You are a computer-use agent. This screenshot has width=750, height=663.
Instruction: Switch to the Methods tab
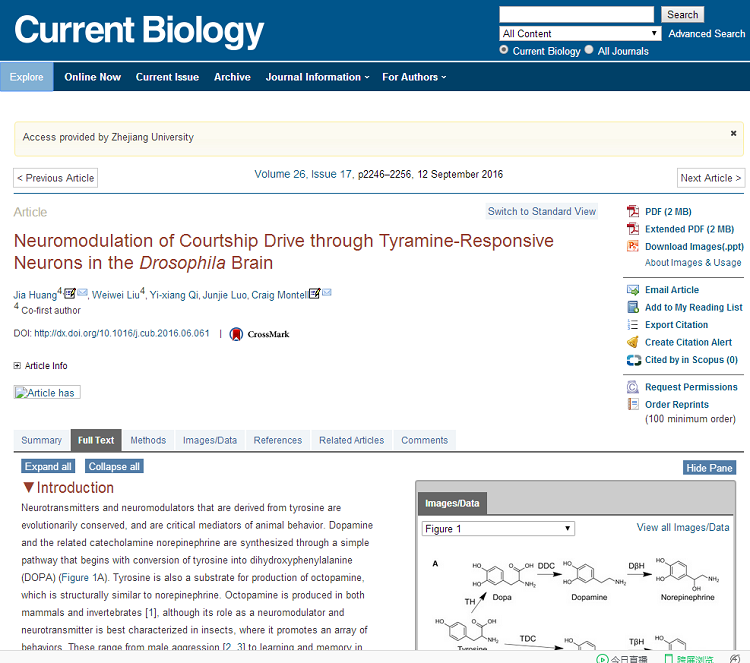(x=148, y=440)
